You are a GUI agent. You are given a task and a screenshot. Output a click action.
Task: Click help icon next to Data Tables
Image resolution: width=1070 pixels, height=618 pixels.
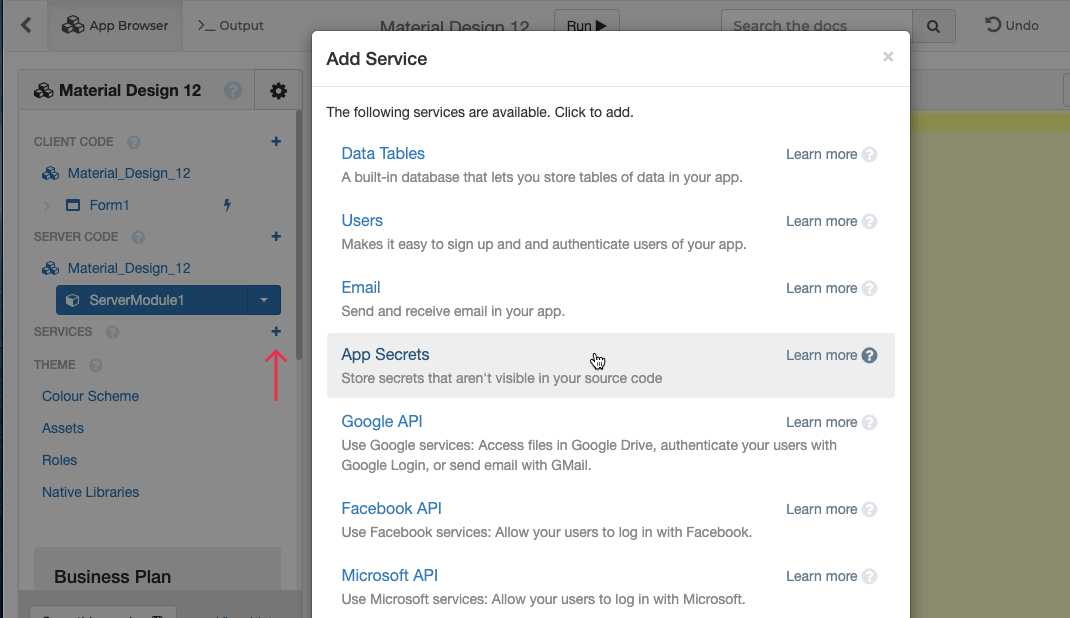point(869,154)
